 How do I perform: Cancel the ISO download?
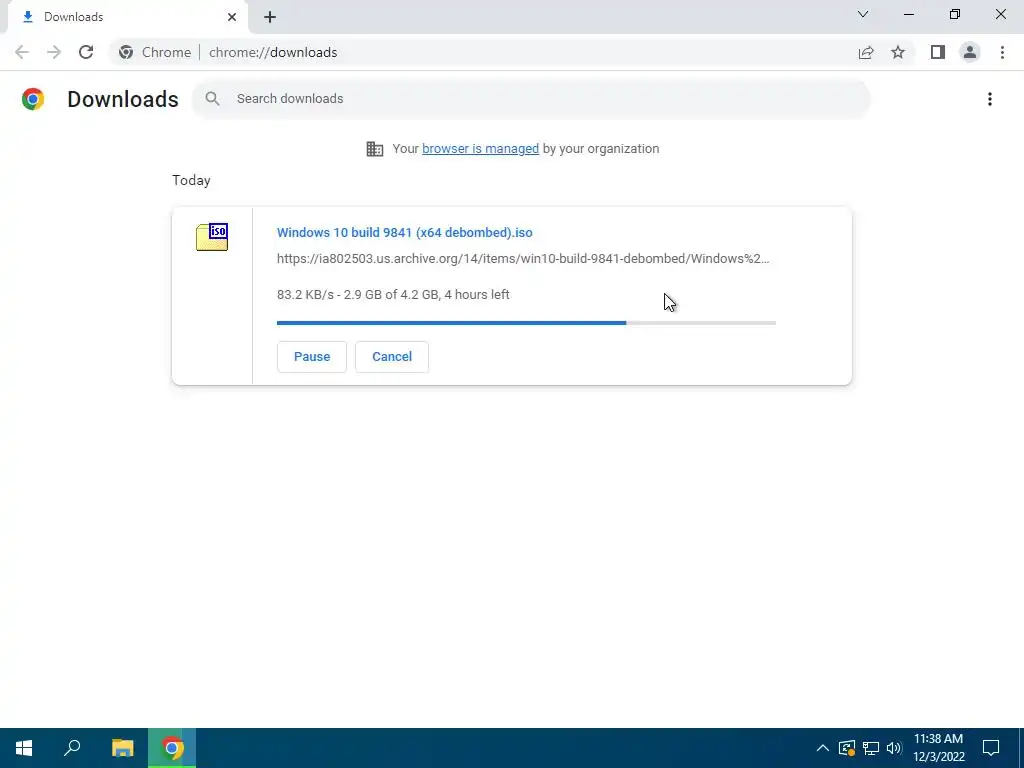pos(392,357)
